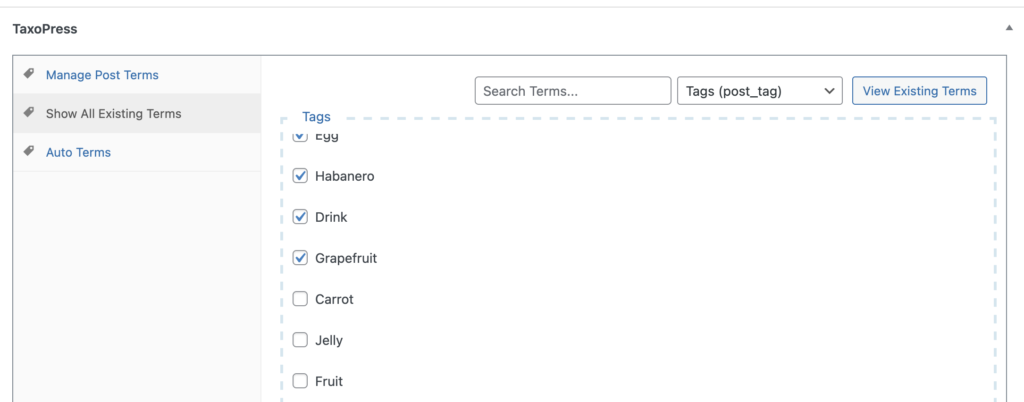This screenshot has height=402, width=1024.
Task: Uncheck the Habanero tag checkbox
Action: click(x=300, y=176)
